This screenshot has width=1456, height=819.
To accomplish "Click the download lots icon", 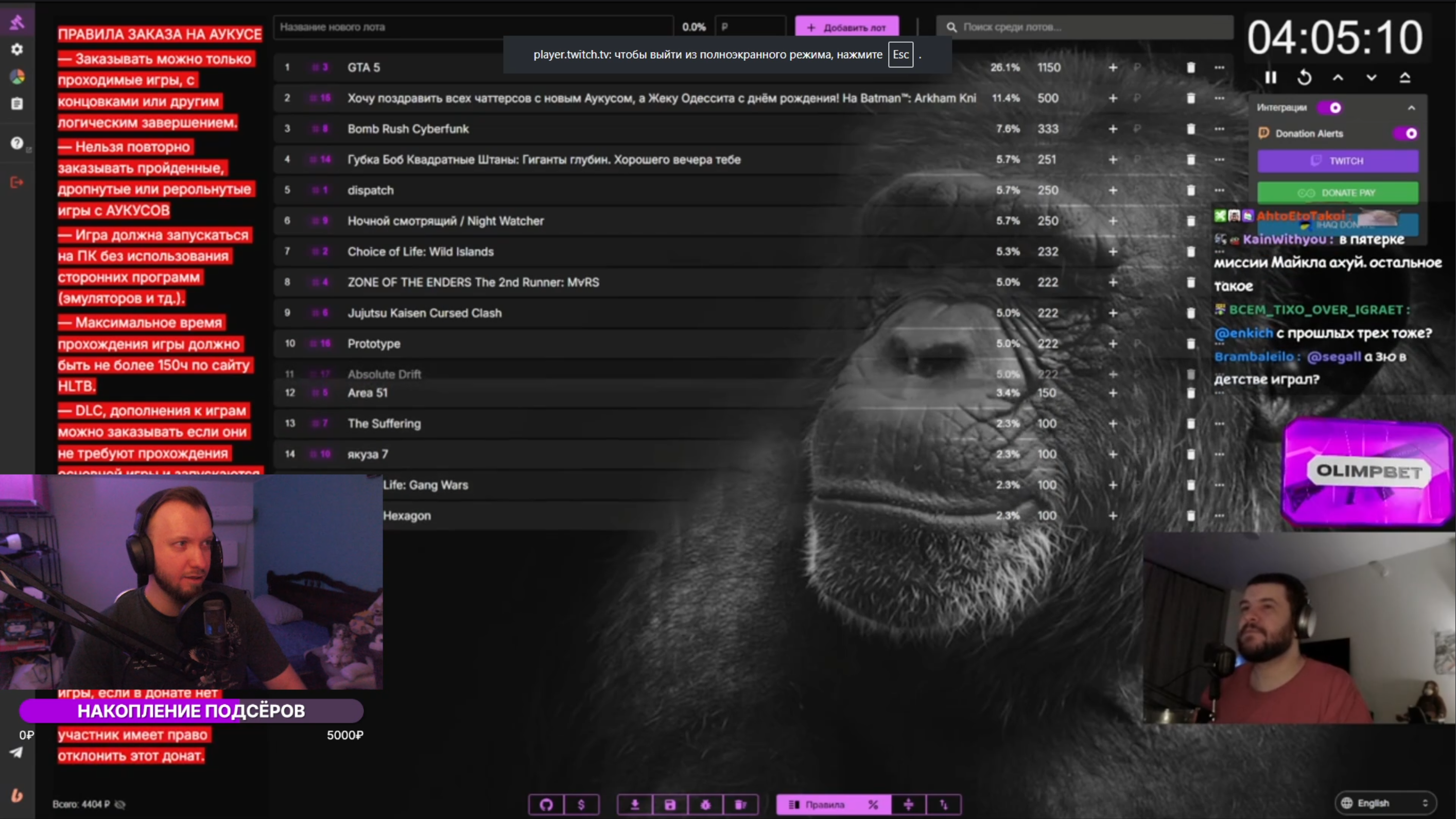I will coord(635,804).
